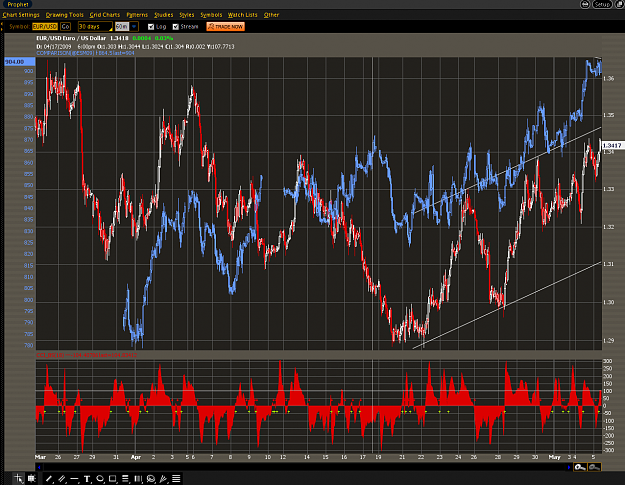The image size is (625, 485).
Task: Click the blue left scroll arrow
Action: click(x=39, y=467)
